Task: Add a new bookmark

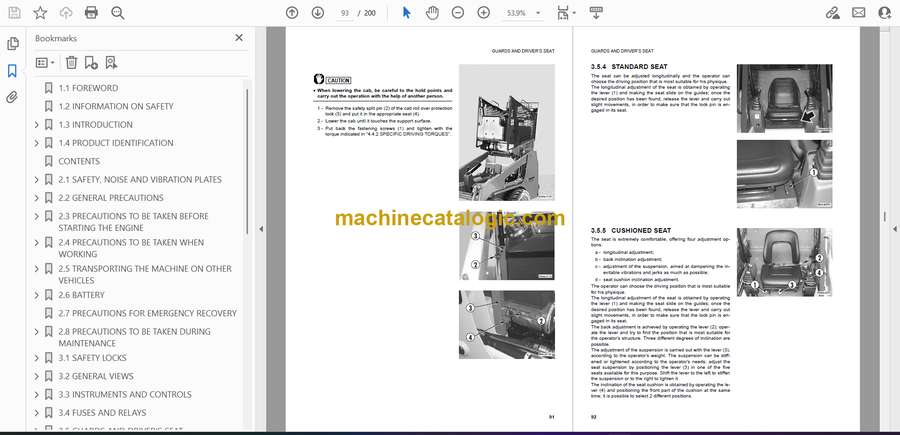Action: [x=91, y=62]
